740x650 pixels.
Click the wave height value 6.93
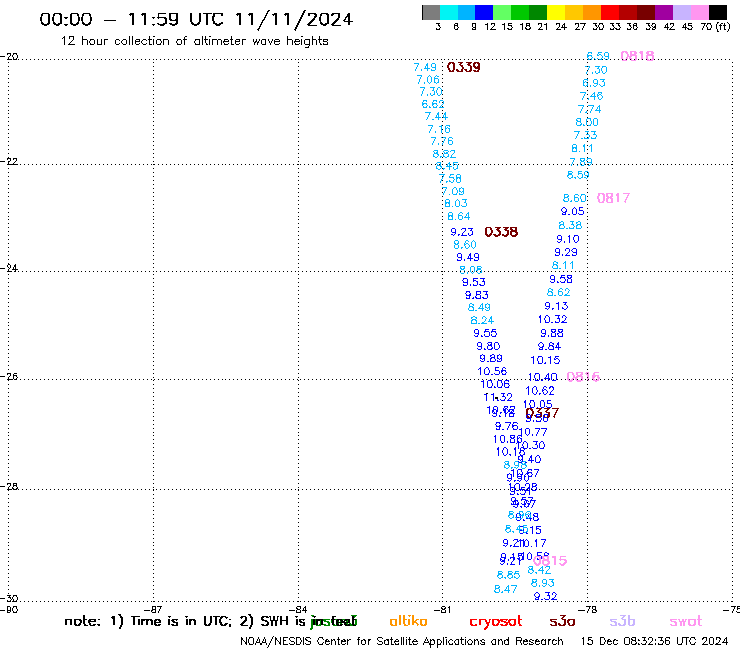click(594, 83)
